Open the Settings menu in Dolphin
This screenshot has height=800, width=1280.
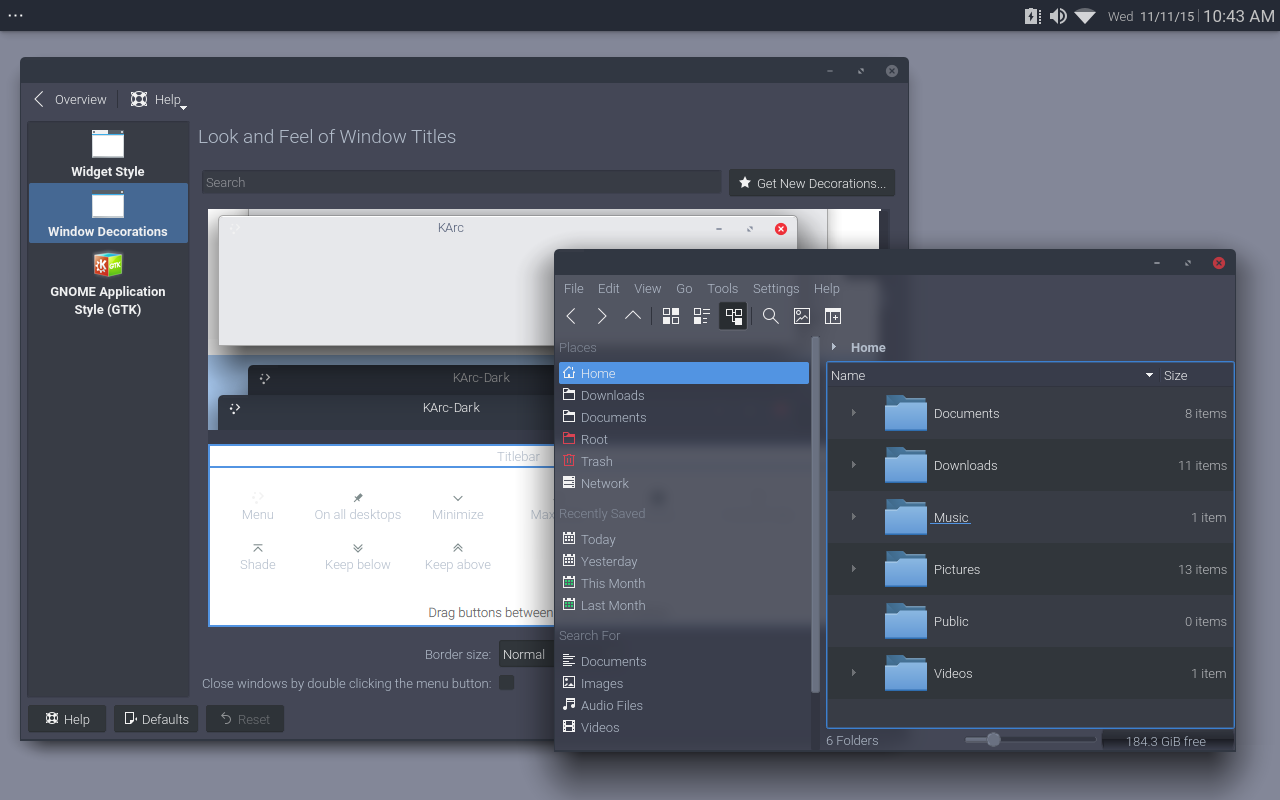776,288
